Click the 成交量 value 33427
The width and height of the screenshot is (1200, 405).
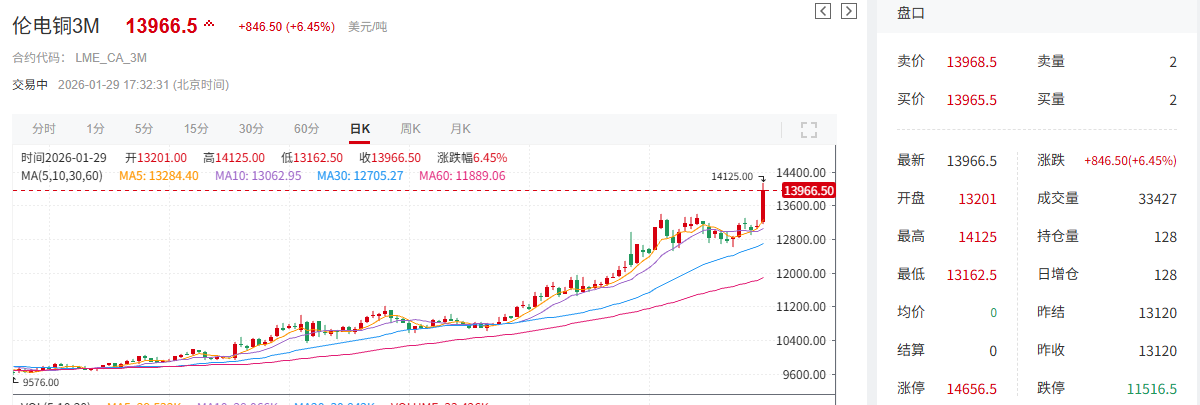(1157, 199)
